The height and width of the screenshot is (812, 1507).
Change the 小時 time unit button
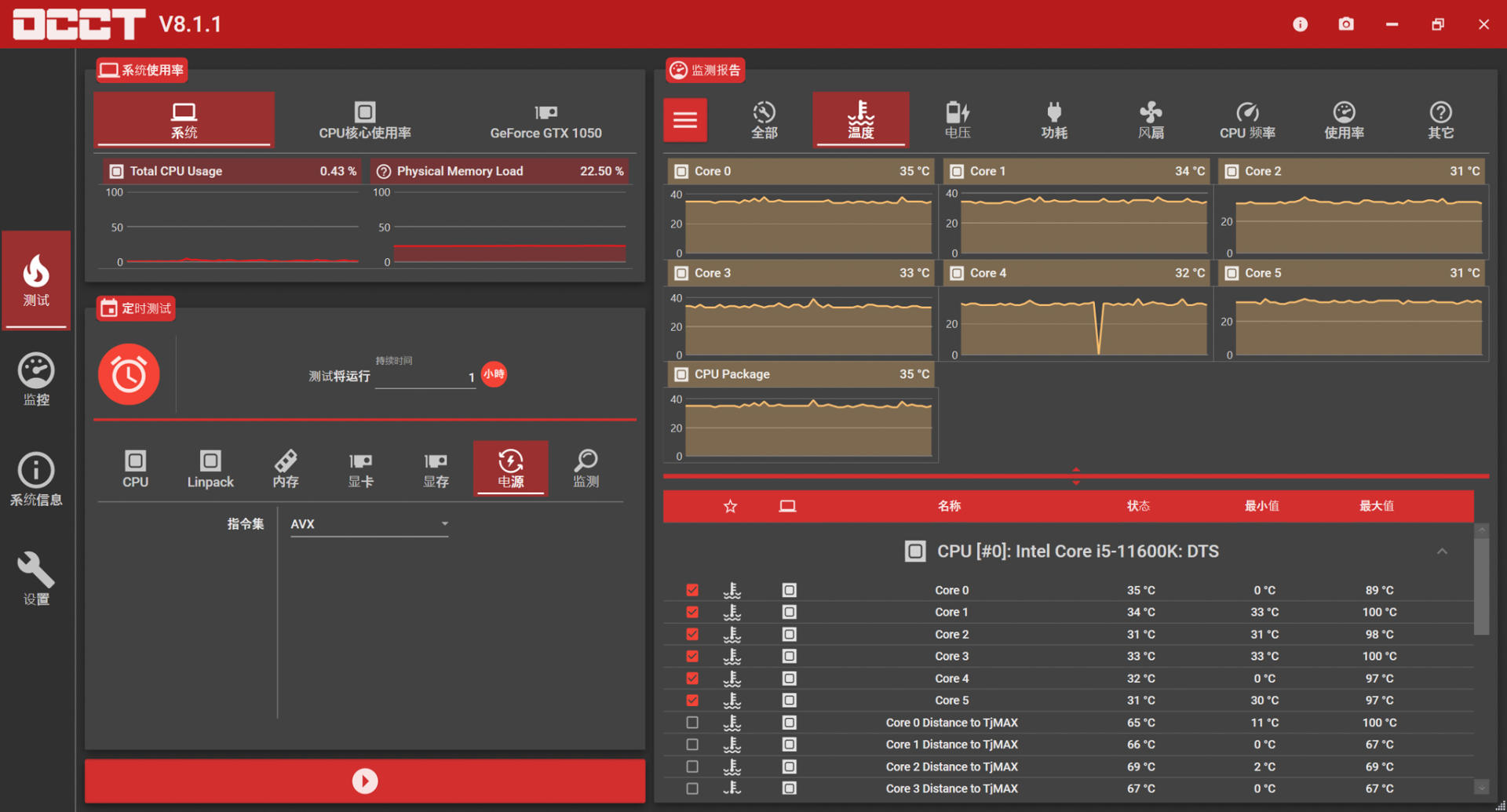point(494,374)
